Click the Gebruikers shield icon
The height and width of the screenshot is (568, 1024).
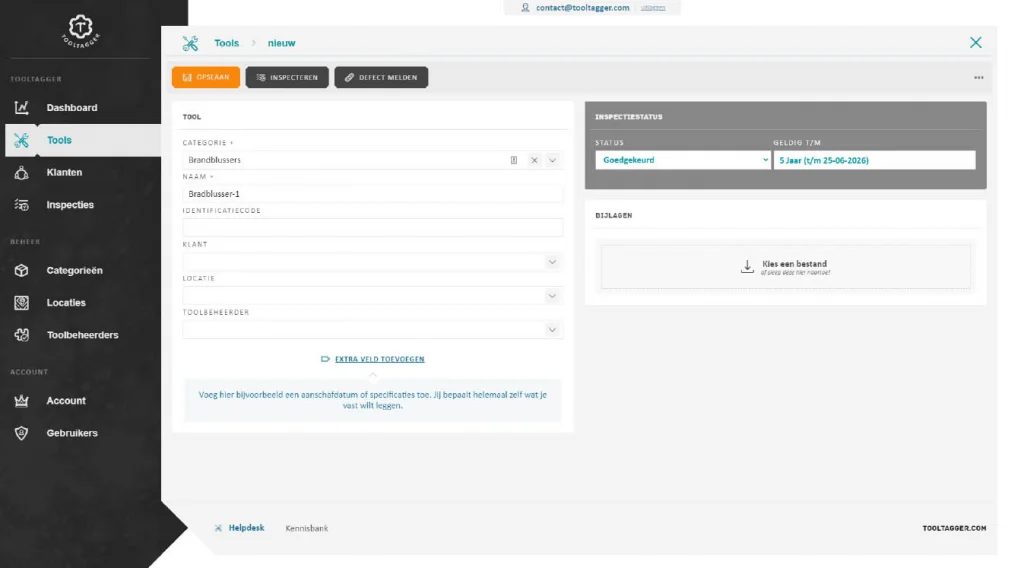[22, 433]
